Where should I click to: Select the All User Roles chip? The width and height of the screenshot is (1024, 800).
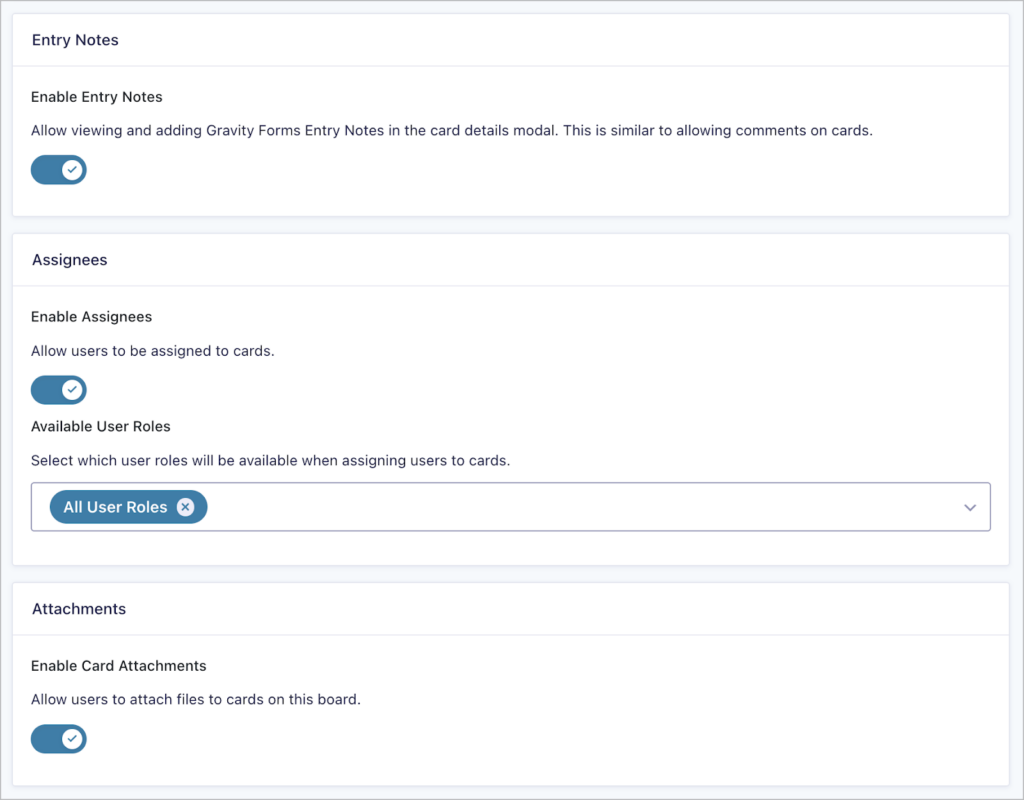point(114,507)
